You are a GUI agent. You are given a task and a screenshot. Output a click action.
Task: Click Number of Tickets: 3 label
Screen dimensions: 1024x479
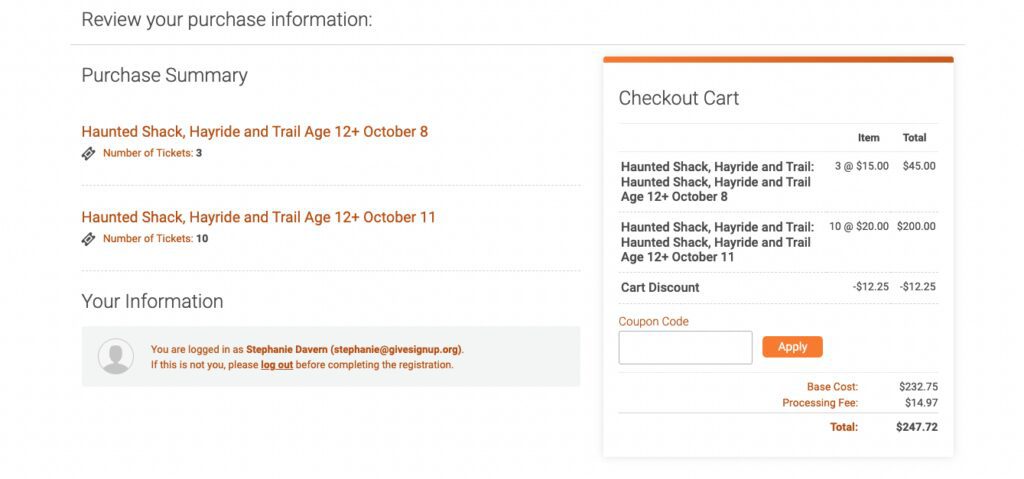[152, 154]
